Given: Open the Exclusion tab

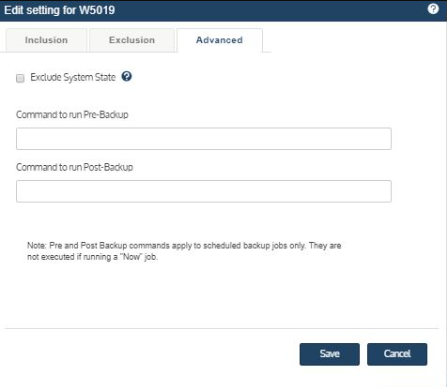Looking at the screenshot, I should [132, 40].
